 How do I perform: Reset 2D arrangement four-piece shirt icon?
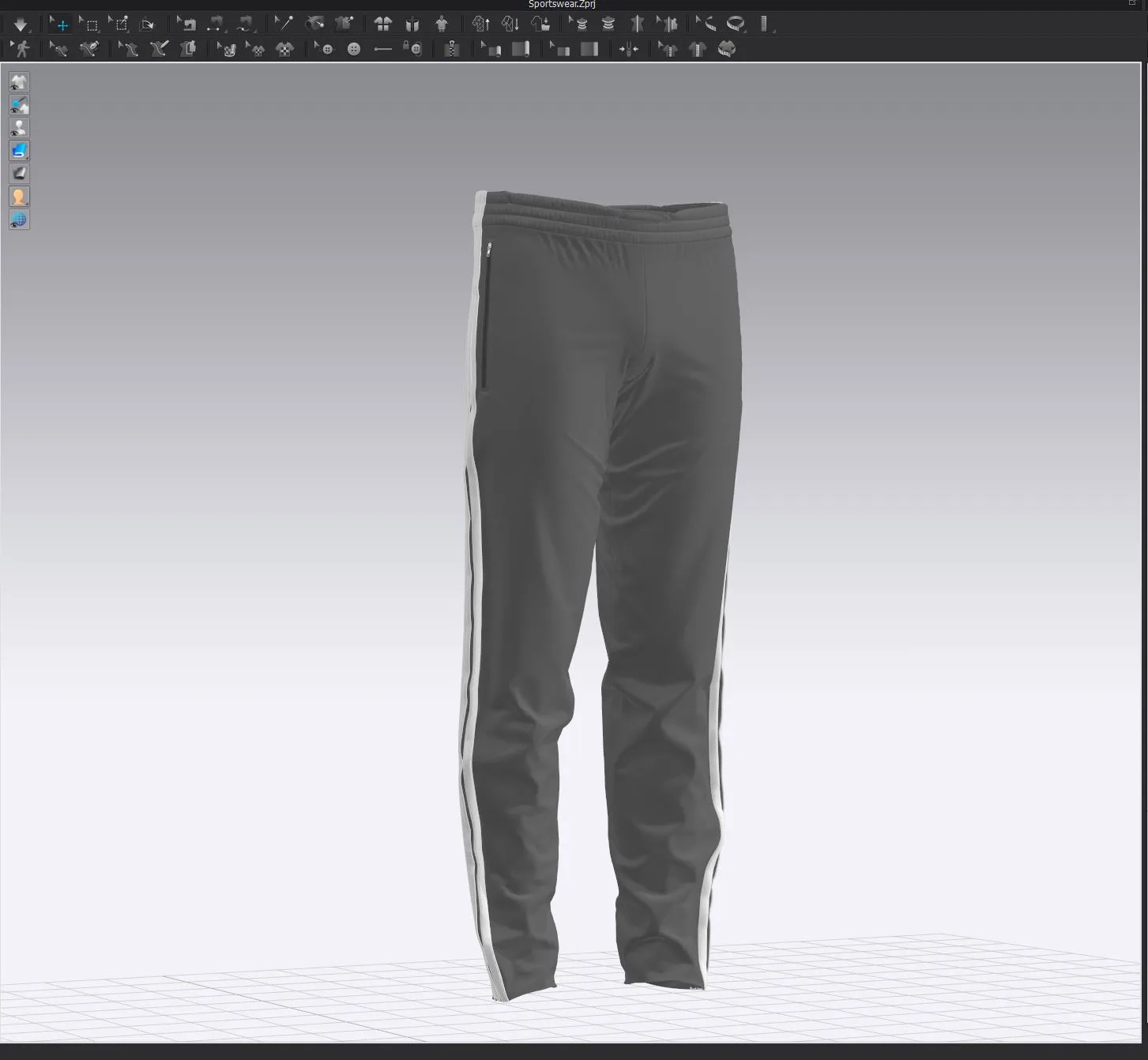tap(383, 24)
